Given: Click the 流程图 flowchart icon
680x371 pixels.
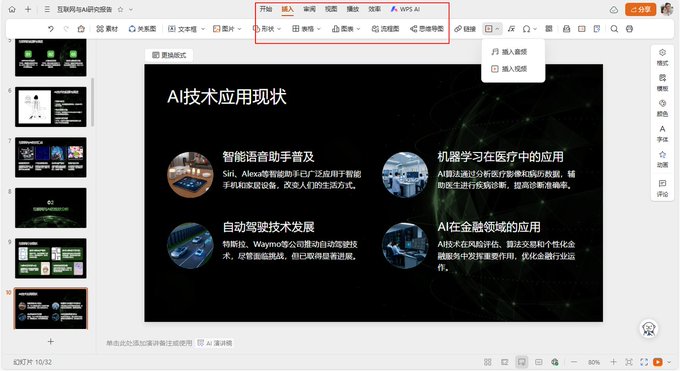Looking at the screenshot, I should click(385, 29).
